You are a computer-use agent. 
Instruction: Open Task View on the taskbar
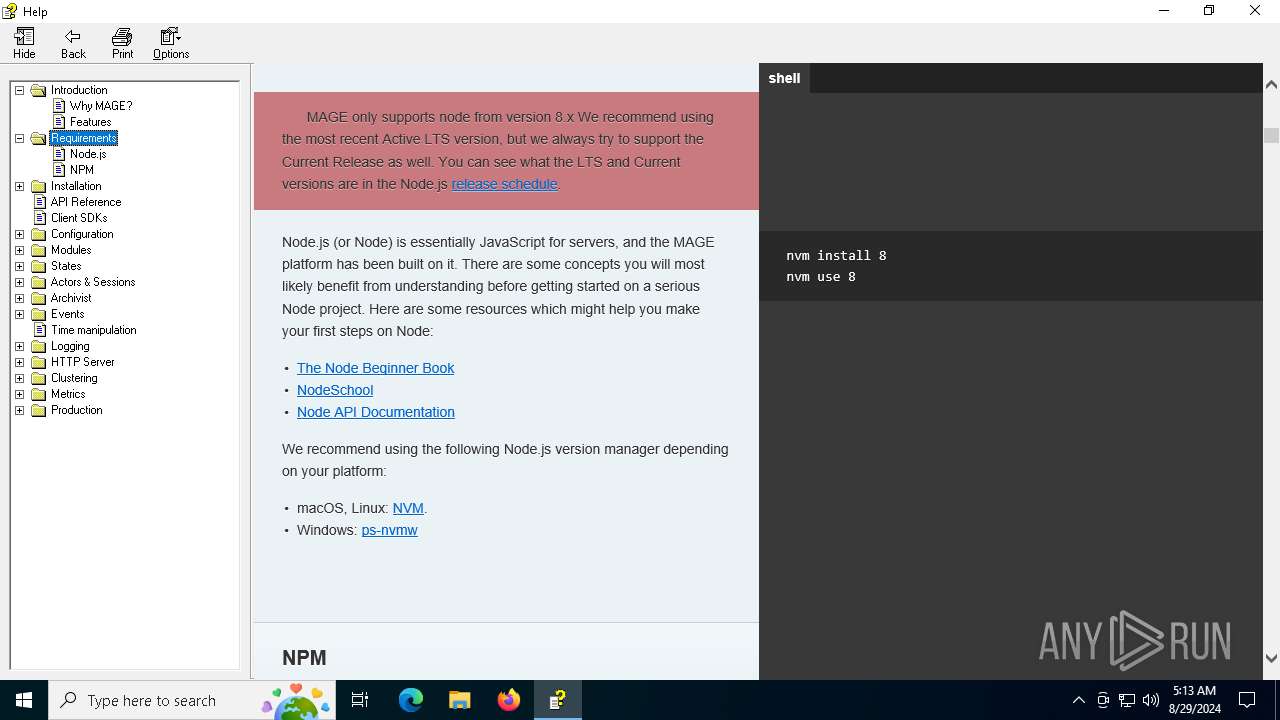(x=361, y=700)
